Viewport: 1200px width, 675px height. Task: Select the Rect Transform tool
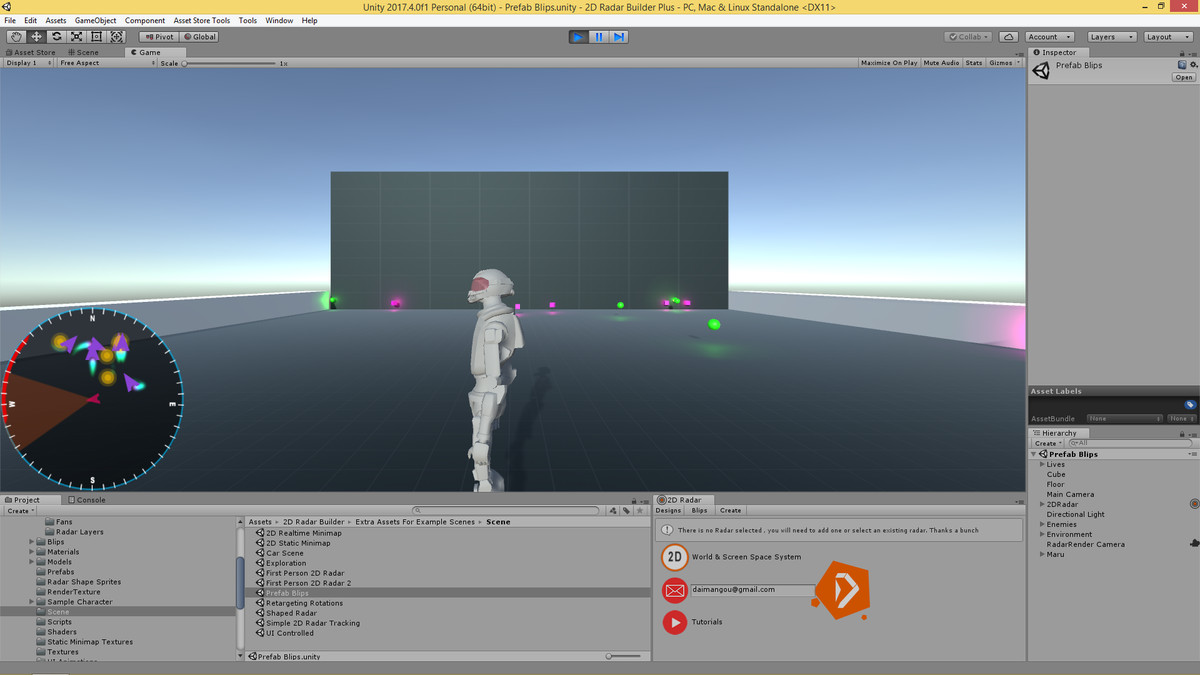click(96, 36)
